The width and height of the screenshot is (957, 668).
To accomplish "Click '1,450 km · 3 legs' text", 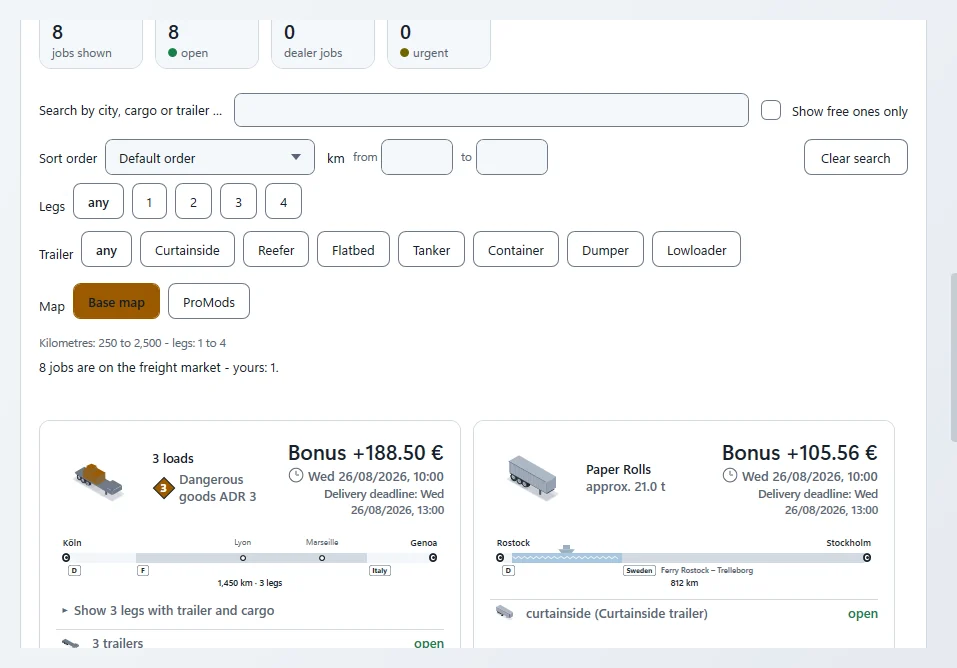I will (x=250, y=583).
